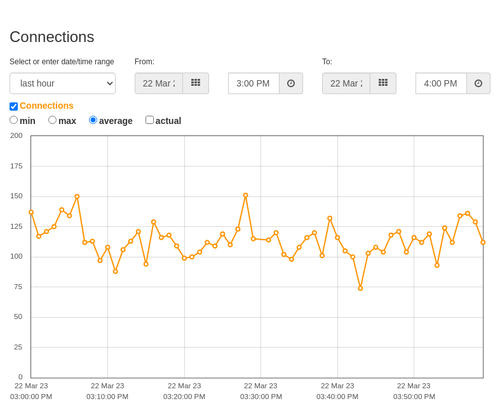Click the last data point on the chart
500x403 pixels.
(x=483, y=242)
